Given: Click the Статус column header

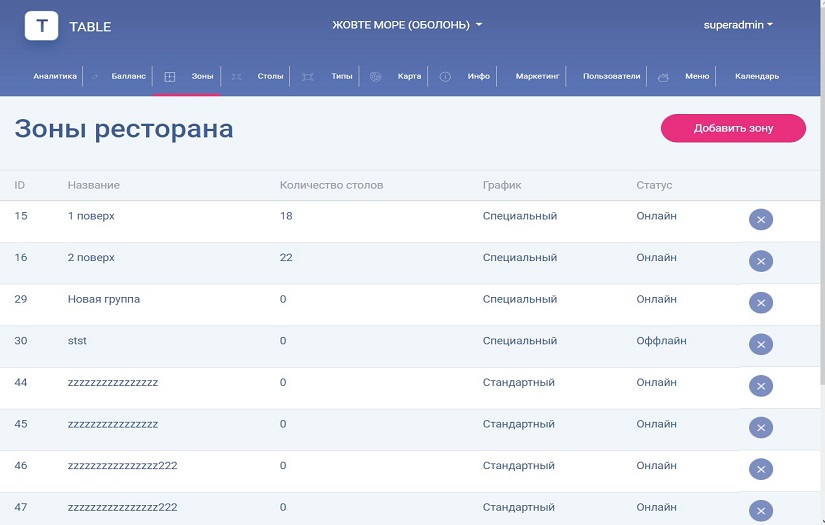Looking at the screenshot, I should (654, 185).
